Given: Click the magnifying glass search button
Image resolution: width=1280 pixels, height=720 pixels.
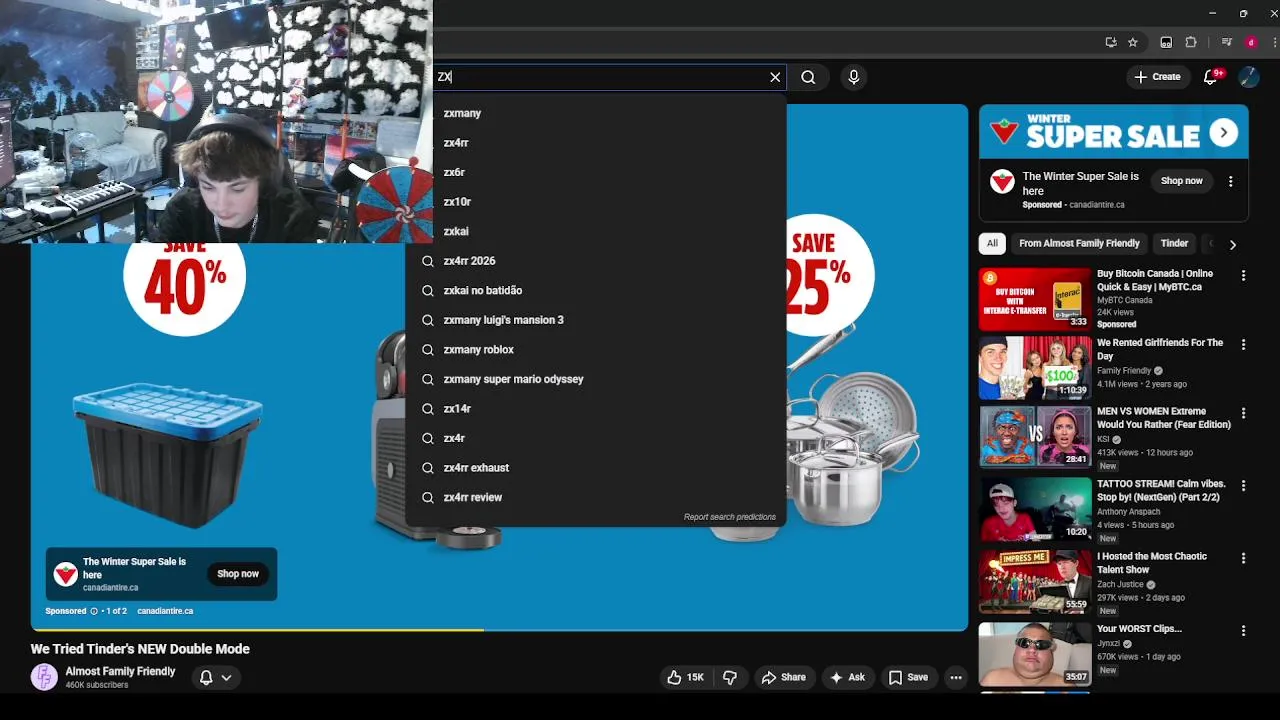Looking at the screenshot, I should coord(808,77).
